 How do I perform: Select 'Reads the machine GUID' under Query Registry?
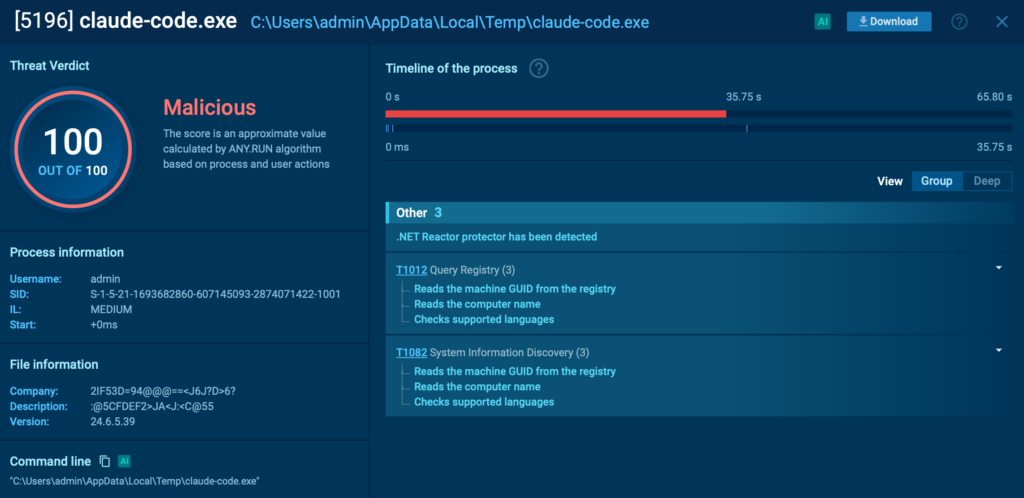515,288
